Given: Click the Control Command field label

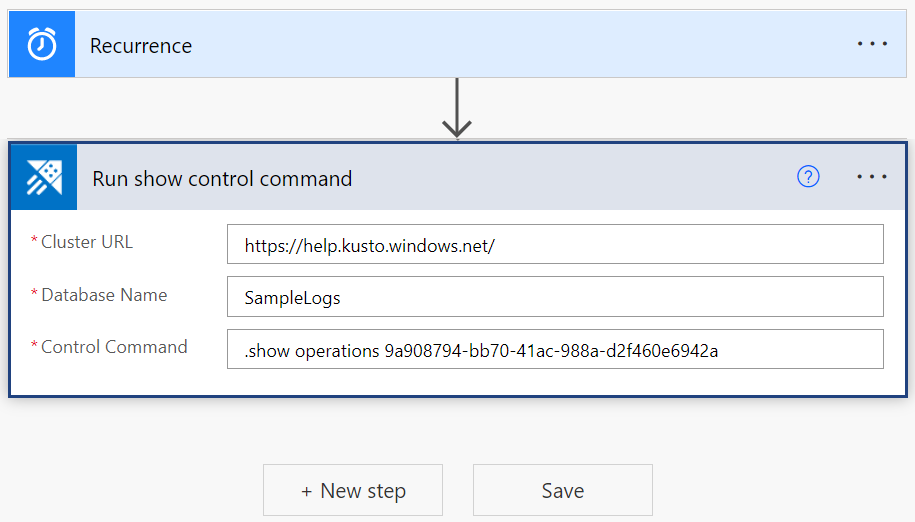Looking at the screenshot, I should [114, 347].
